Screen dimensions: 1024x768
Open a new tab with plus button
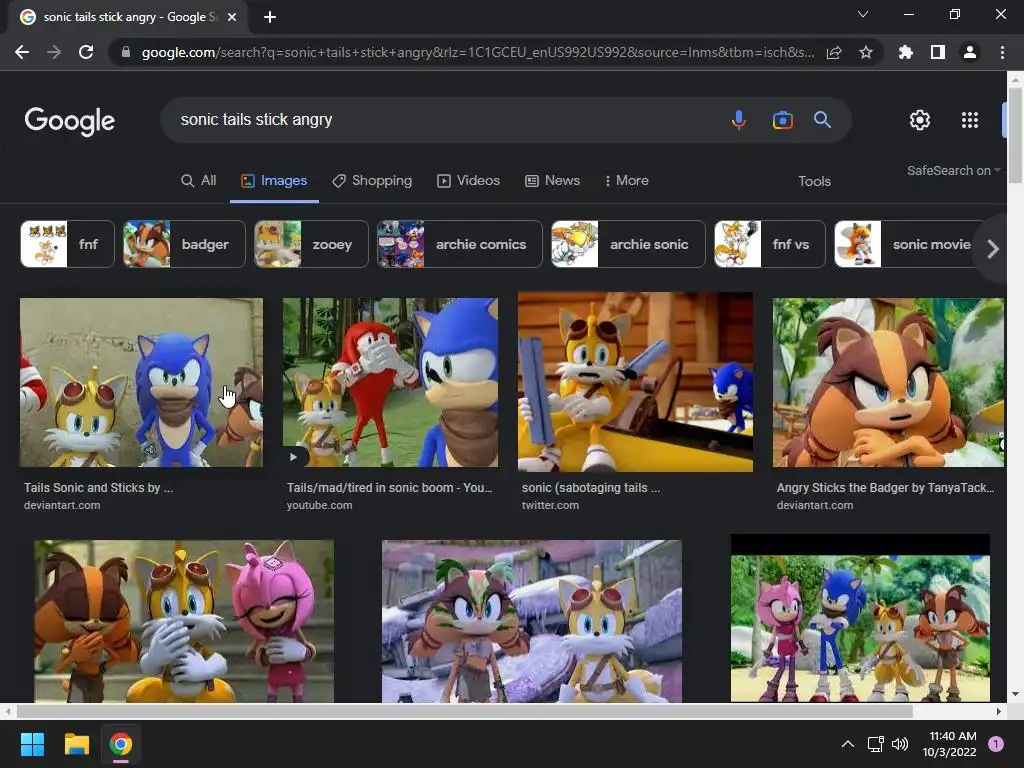click(270, 17)
